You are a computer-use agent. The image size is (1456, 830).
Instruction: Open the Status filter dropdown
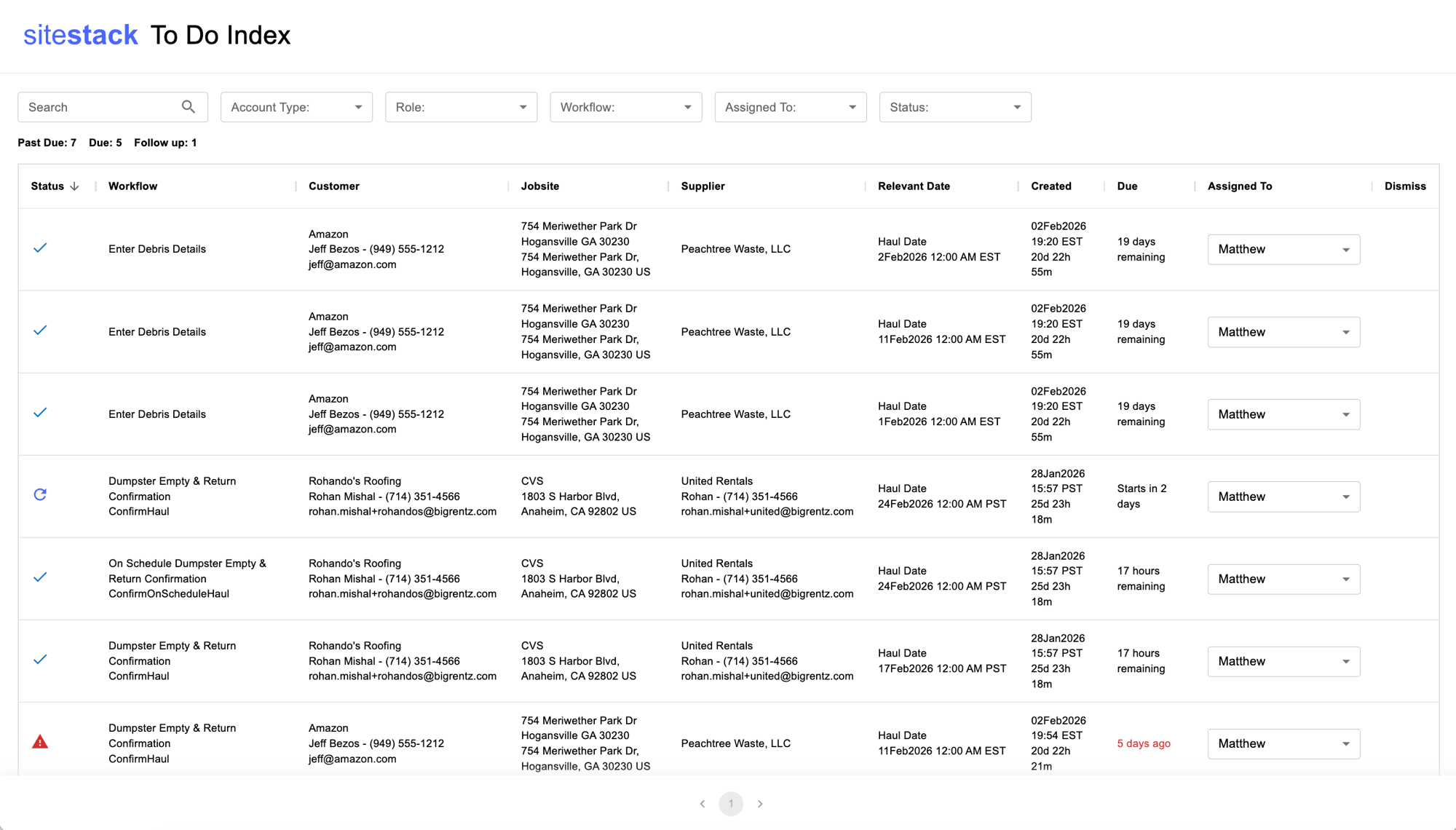point(954,107)
